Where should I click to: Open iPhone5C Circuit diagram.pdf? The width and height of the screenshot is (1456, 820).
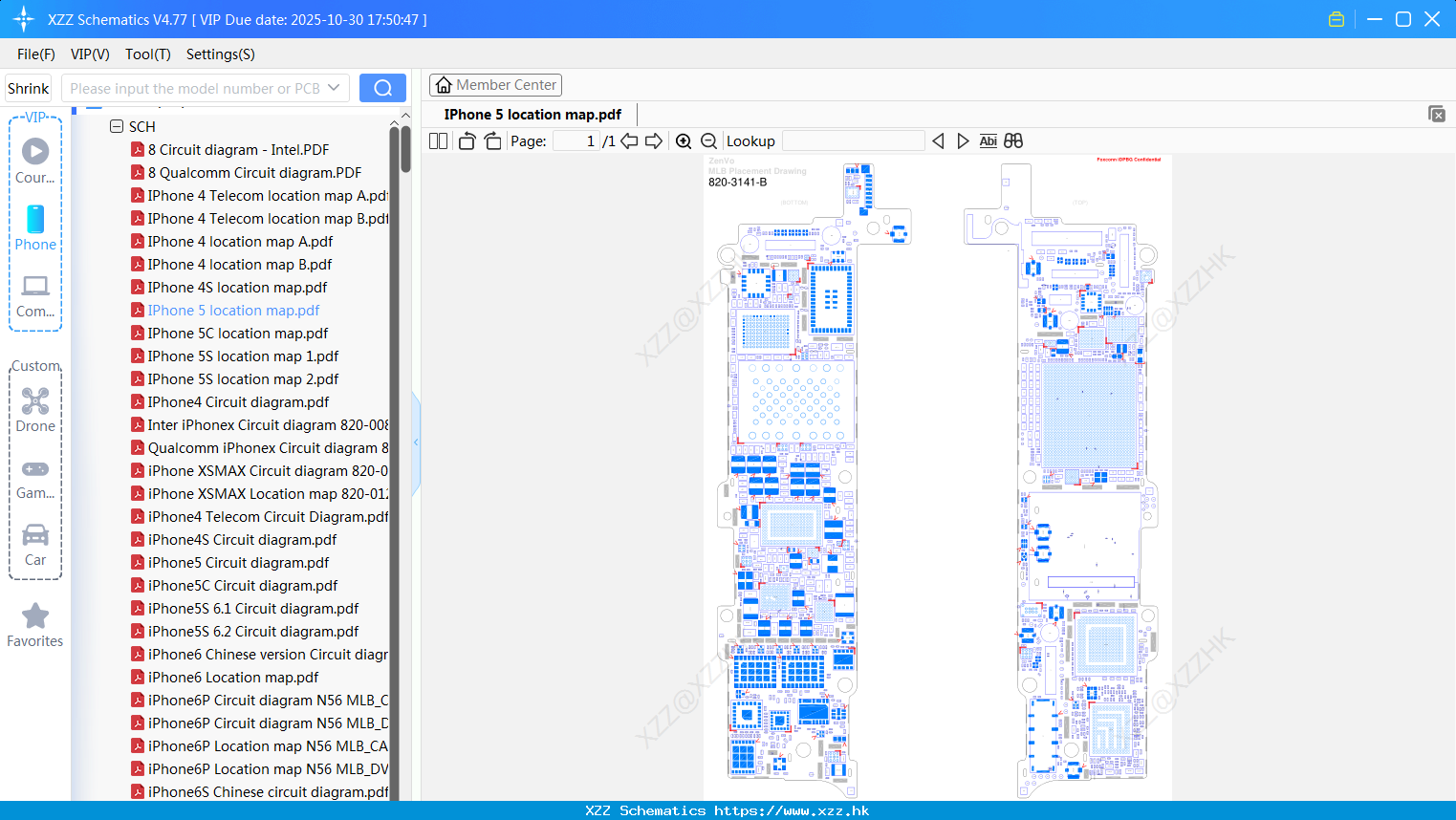click(243, 585)
